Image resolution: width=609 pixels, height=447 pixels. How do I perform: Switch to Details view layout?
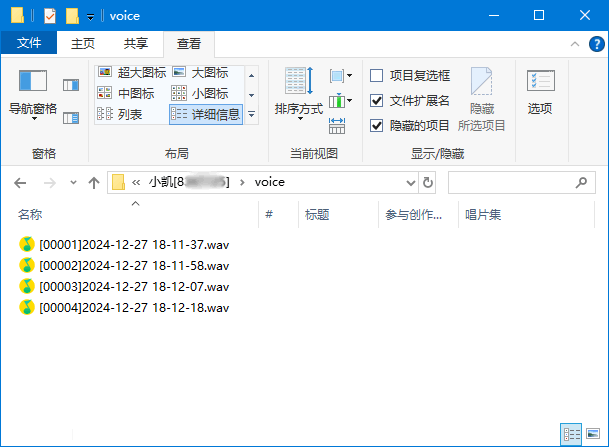pyautogui.click(x=206, y=114)
